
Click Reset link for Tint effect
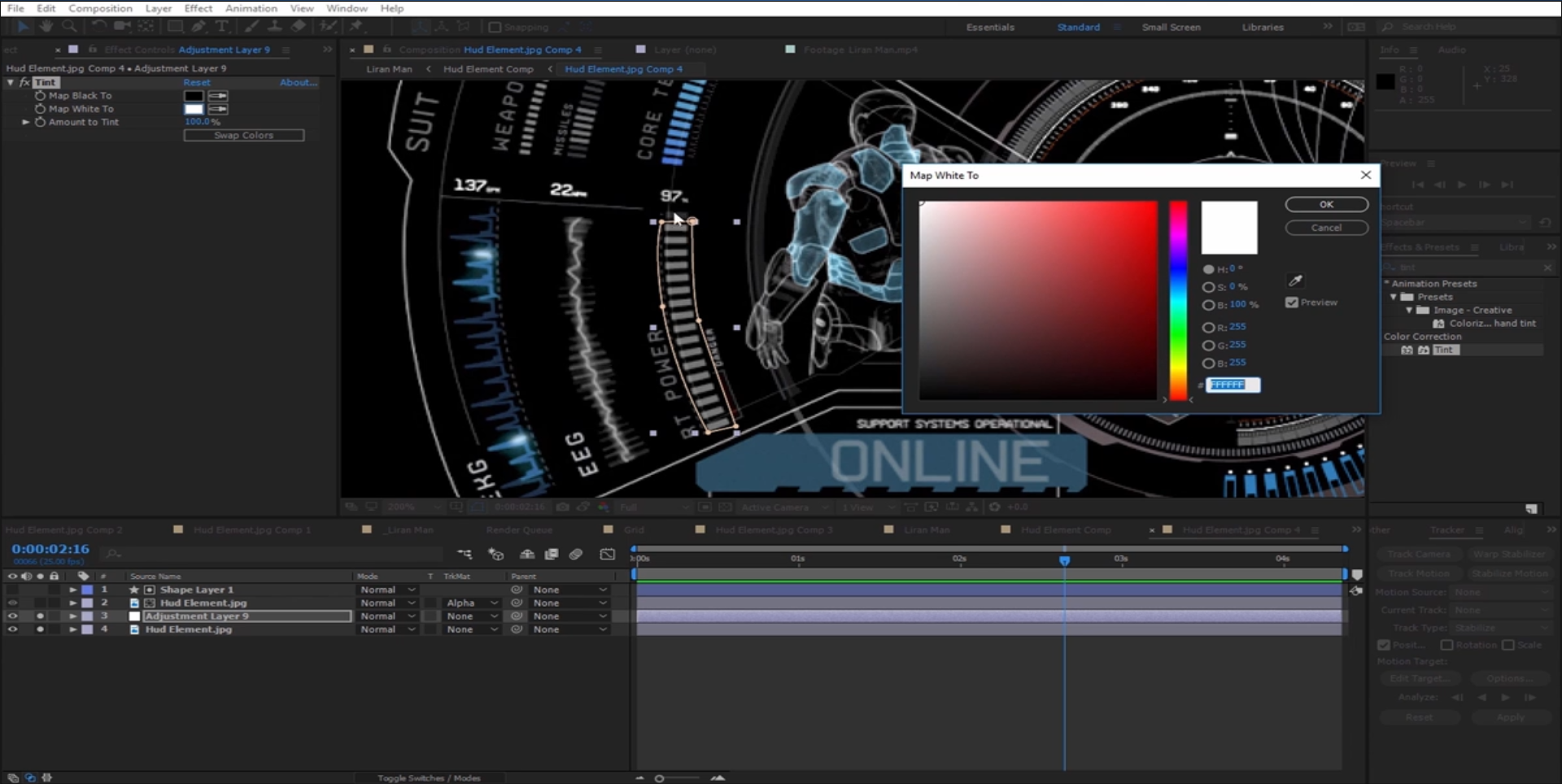tap(196, 83)
